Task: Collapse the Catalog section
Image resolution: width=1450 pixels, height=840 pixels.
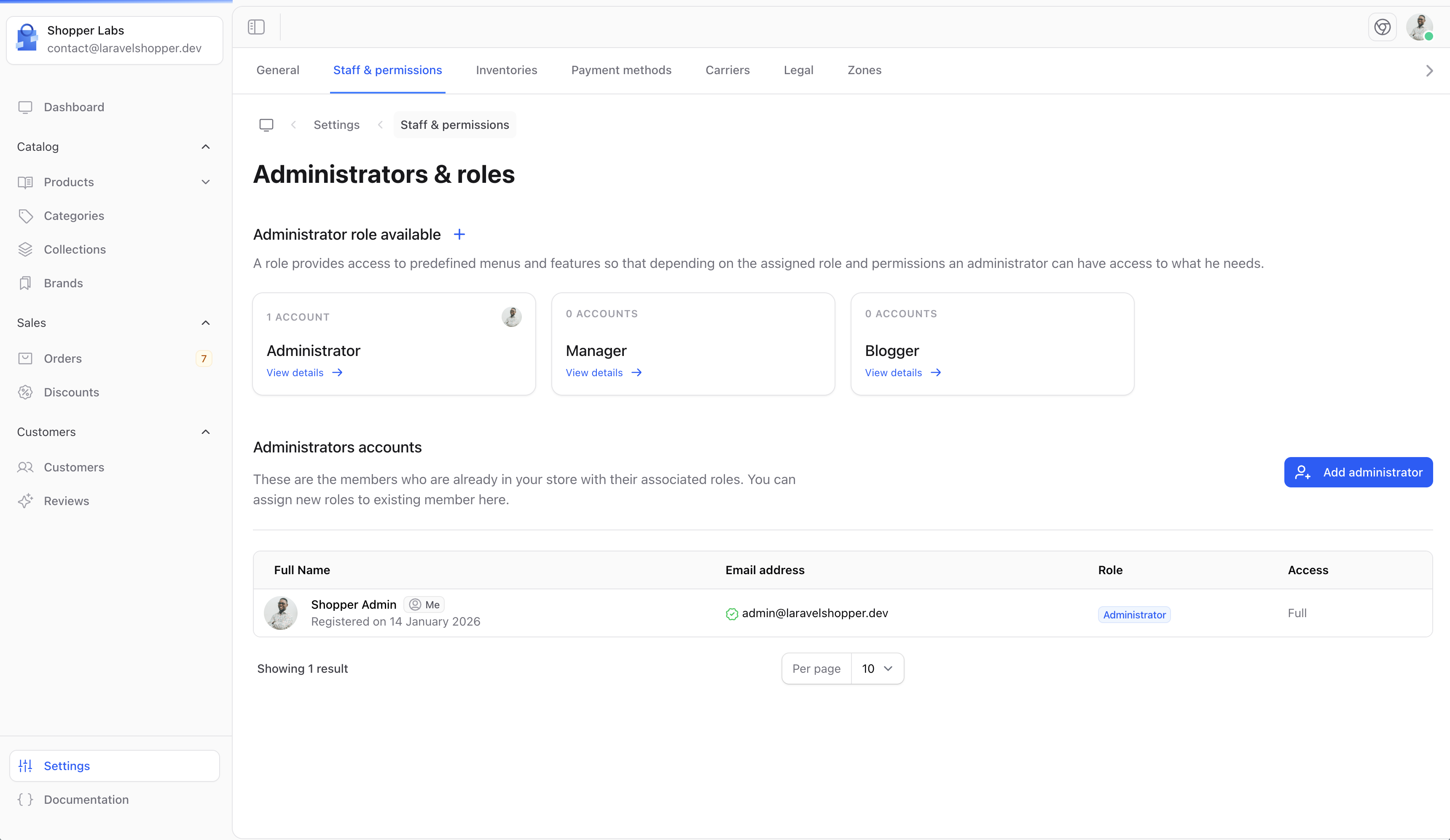Action: pyautogui.click(x=205, y=147)
